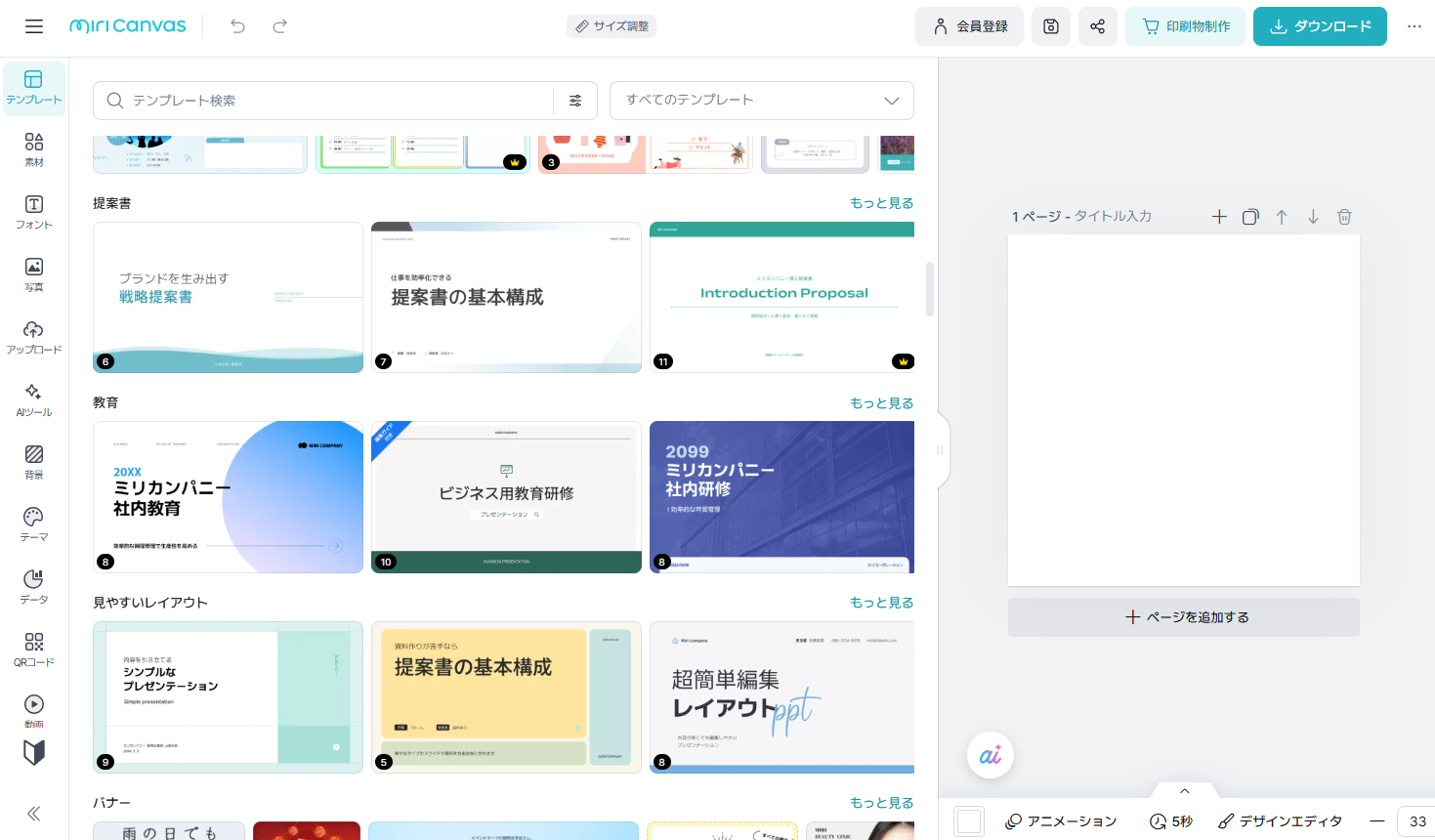Screen dimensions: 1435x840
Task: Open the AI assistant floating button
Action: point(991,755)
